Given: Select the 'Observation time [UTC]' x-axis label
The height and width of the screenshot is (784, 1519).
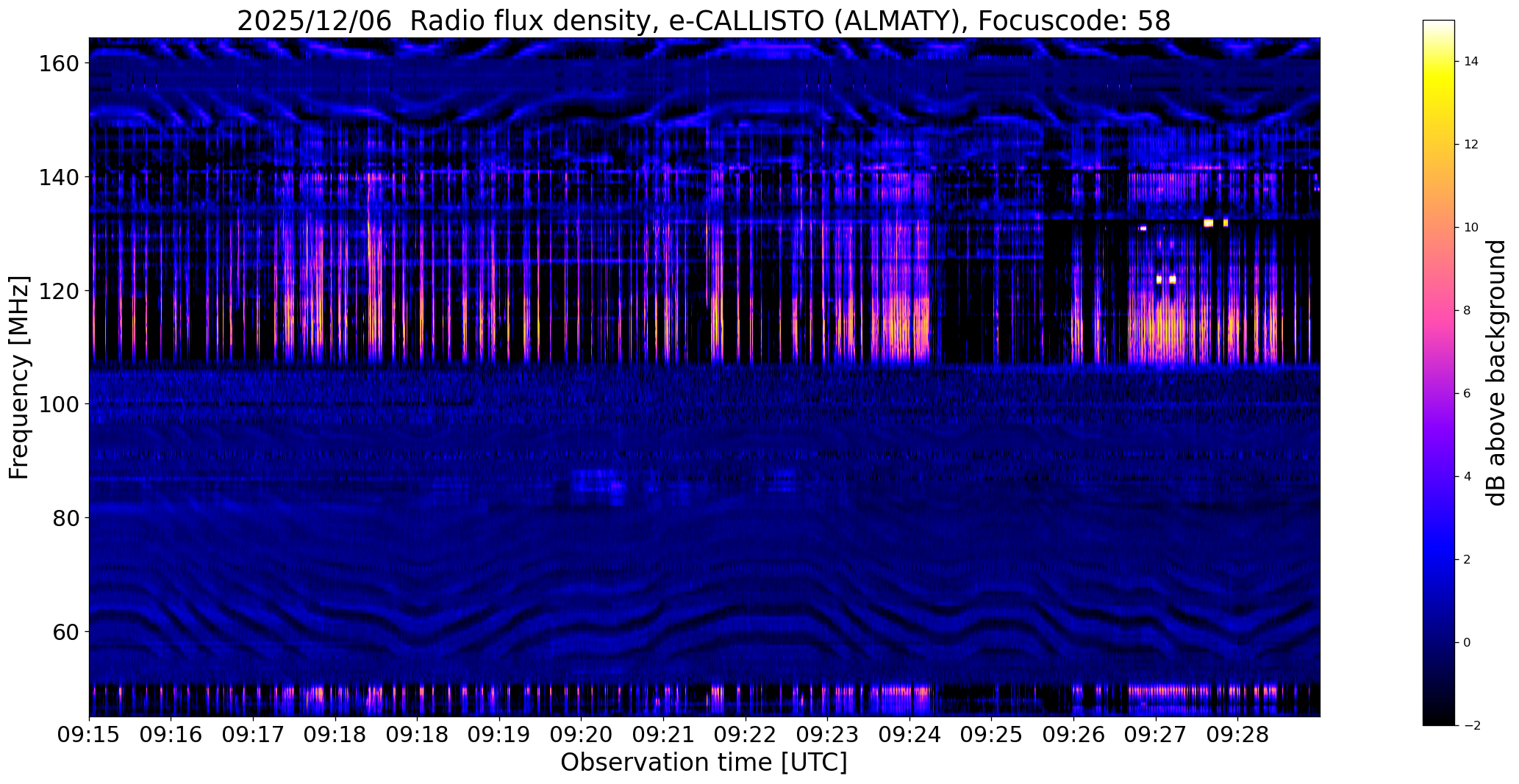Looking at the screenshot, I should [704, 763].
